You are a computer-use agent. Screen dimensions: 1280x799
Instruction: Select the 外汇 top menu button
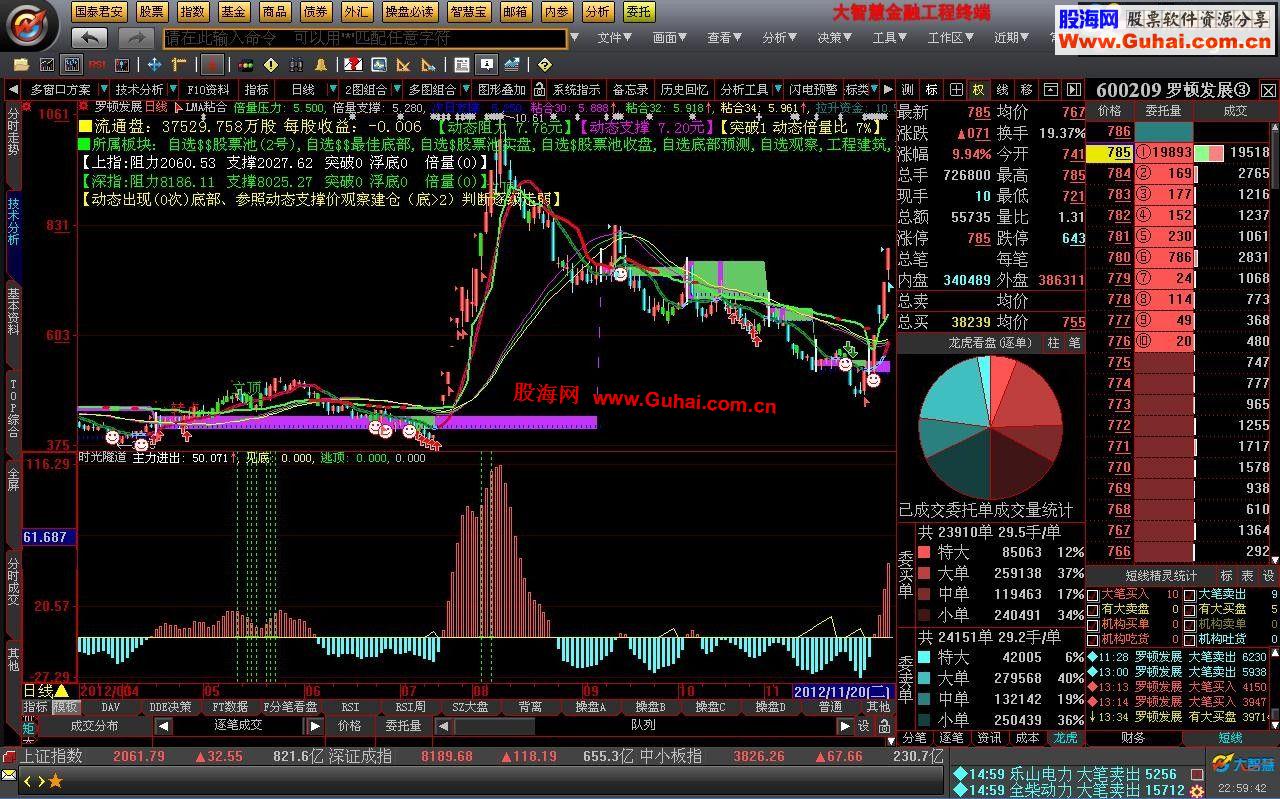355,12
